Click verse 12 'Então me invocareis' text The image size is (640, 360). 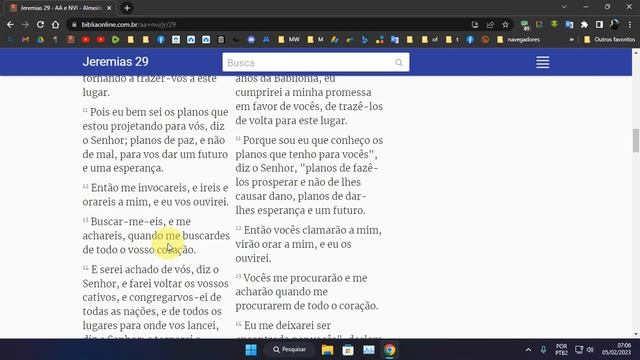tap(156, 195)
